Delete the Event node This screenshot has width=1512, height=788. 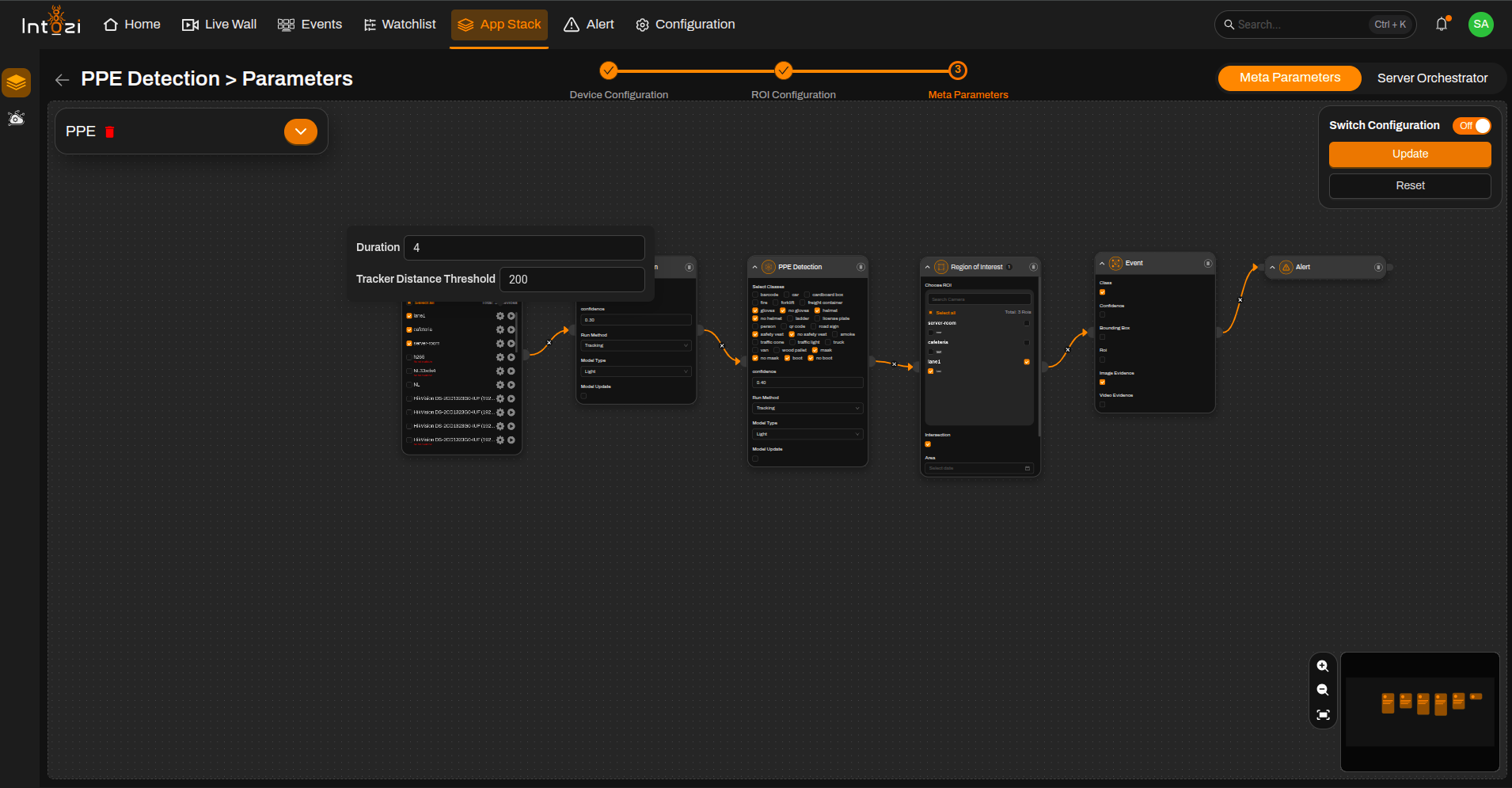click(1208, 263)
